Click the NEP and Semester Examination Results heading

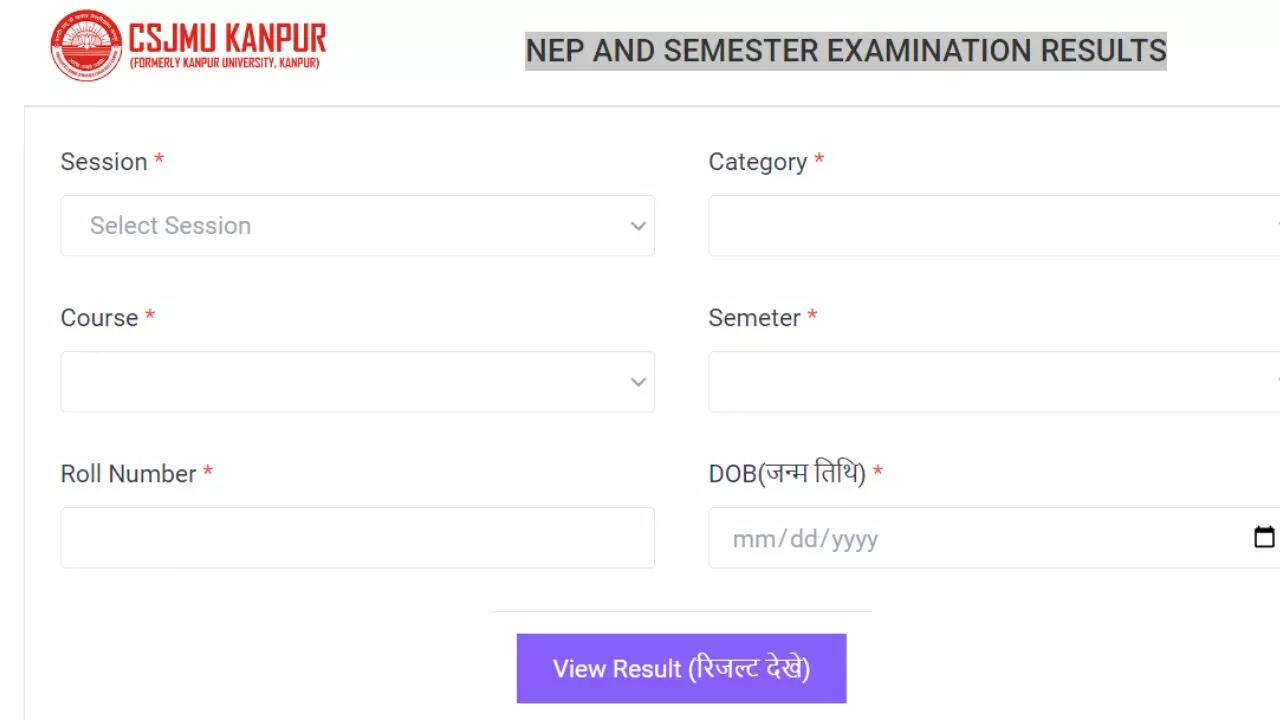[846, 50]
